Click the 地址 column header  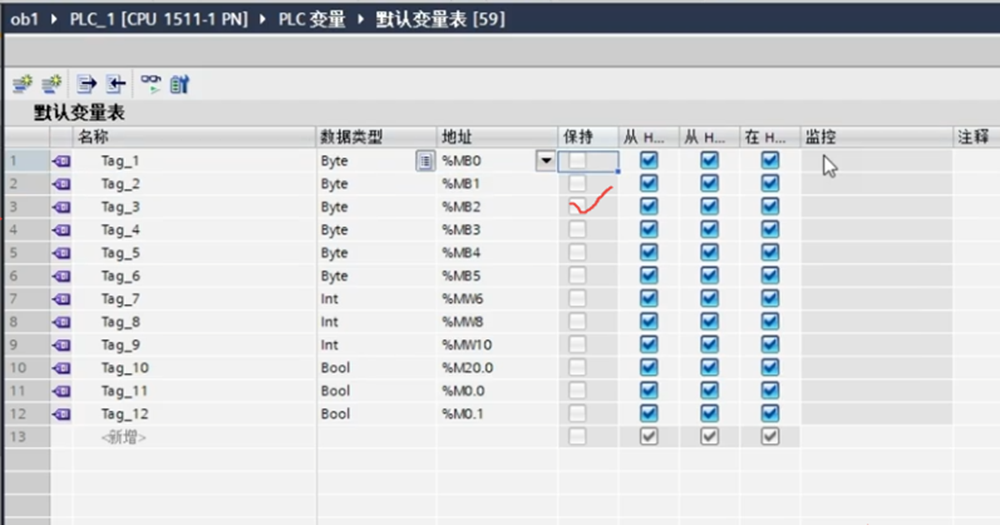coord(457,137)
